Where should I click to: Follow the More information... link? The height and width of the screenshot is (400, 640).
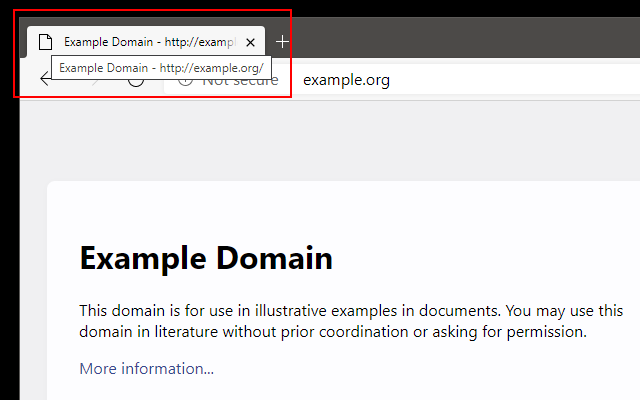pos(147,369)
